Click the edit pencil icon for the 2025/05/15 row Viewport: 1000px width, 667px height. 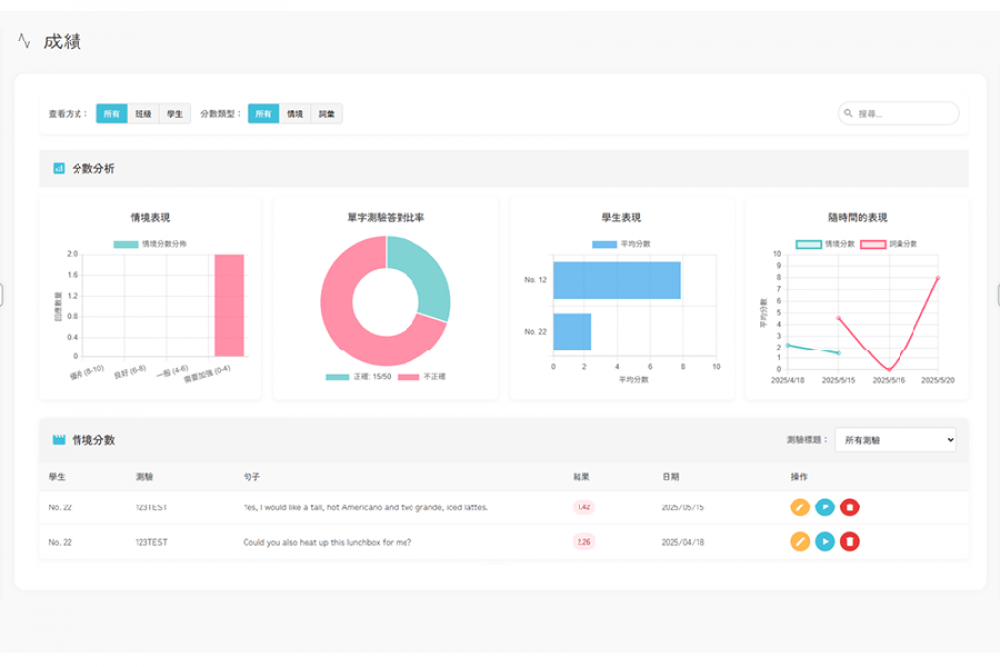800,507
